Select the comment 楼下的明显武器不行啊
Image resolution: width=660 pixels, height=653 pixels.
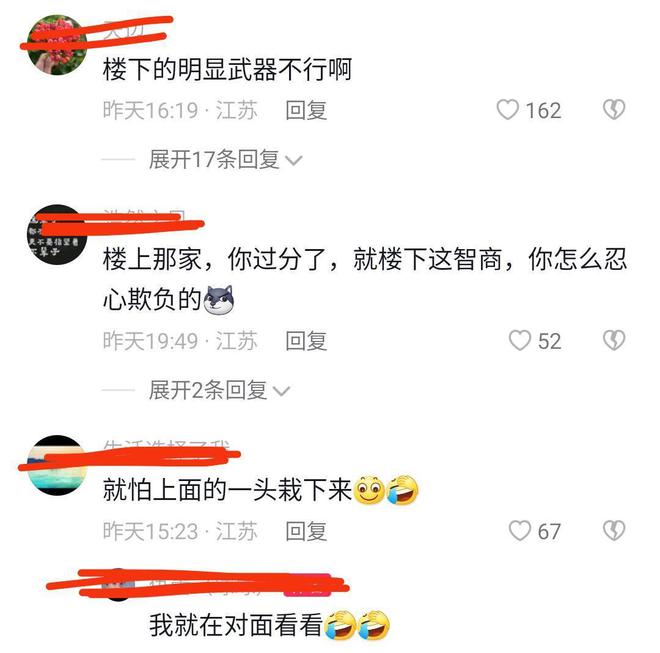[x=227, y=69]
